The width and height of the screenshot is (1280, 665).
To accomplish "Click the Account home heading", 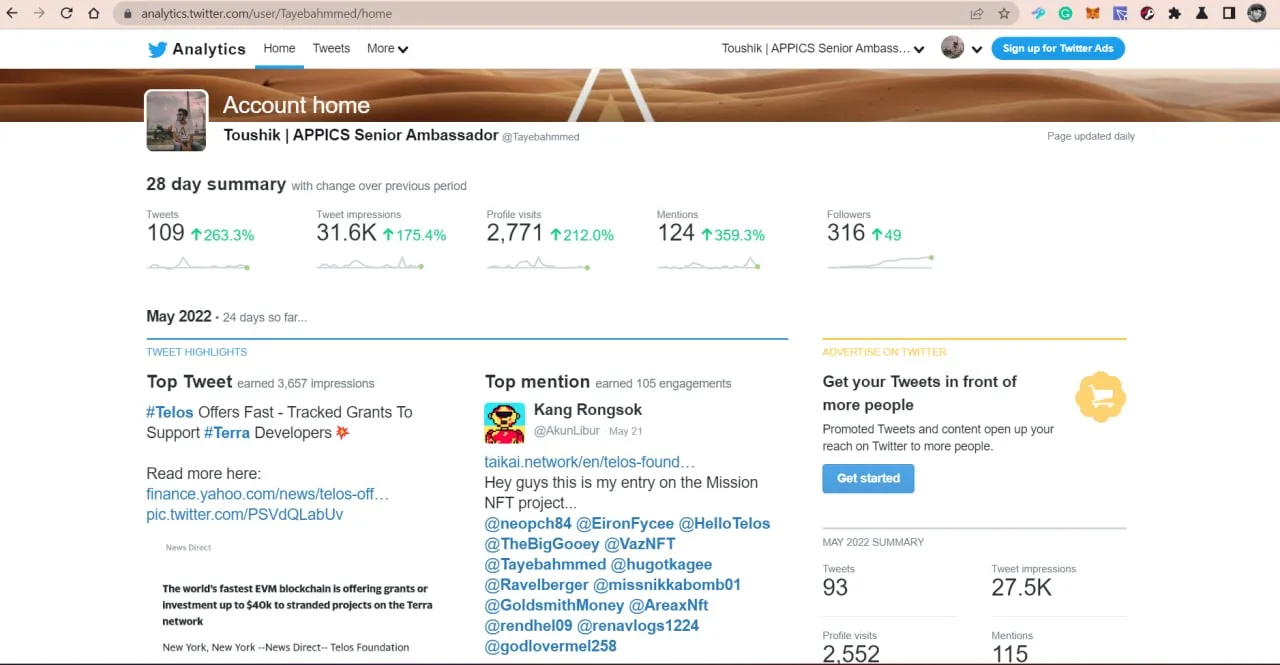I will 296,105.
